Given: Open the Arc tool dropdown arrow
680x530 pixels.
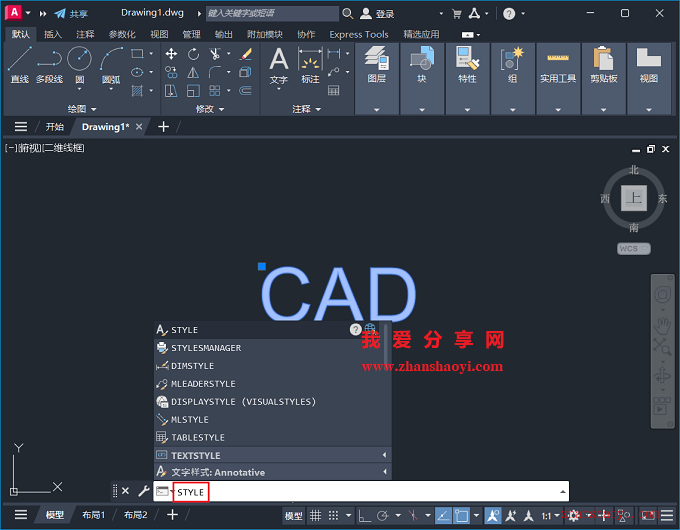Looking at the screenshot, I should [x=111, y=89].
